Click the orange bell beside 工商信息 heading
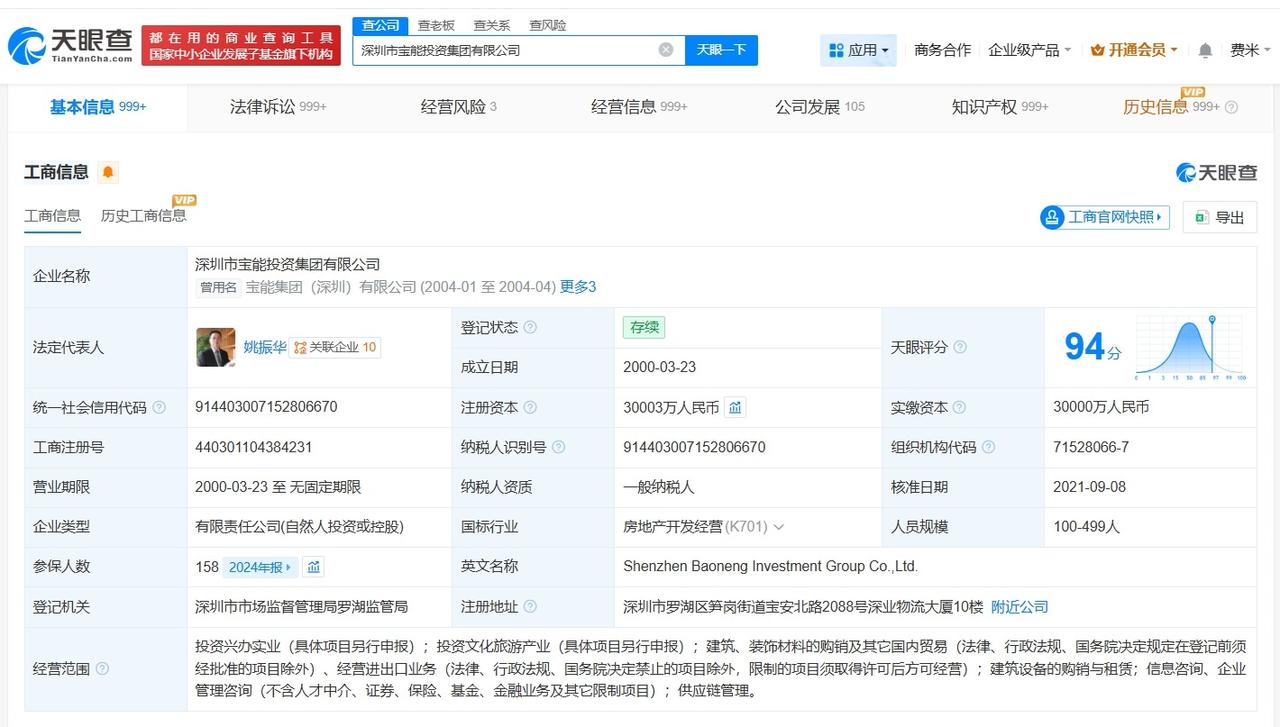This screenshot has height=727, width=1280. click(108, 172)
